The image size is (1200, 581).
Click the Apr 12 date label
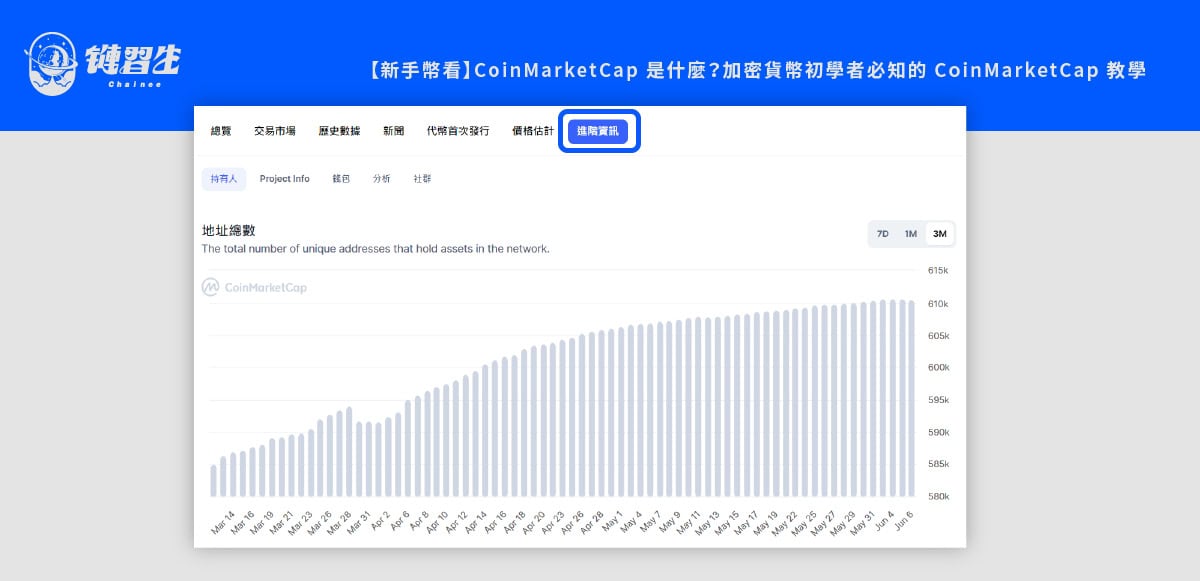click(x=458, y=521)
